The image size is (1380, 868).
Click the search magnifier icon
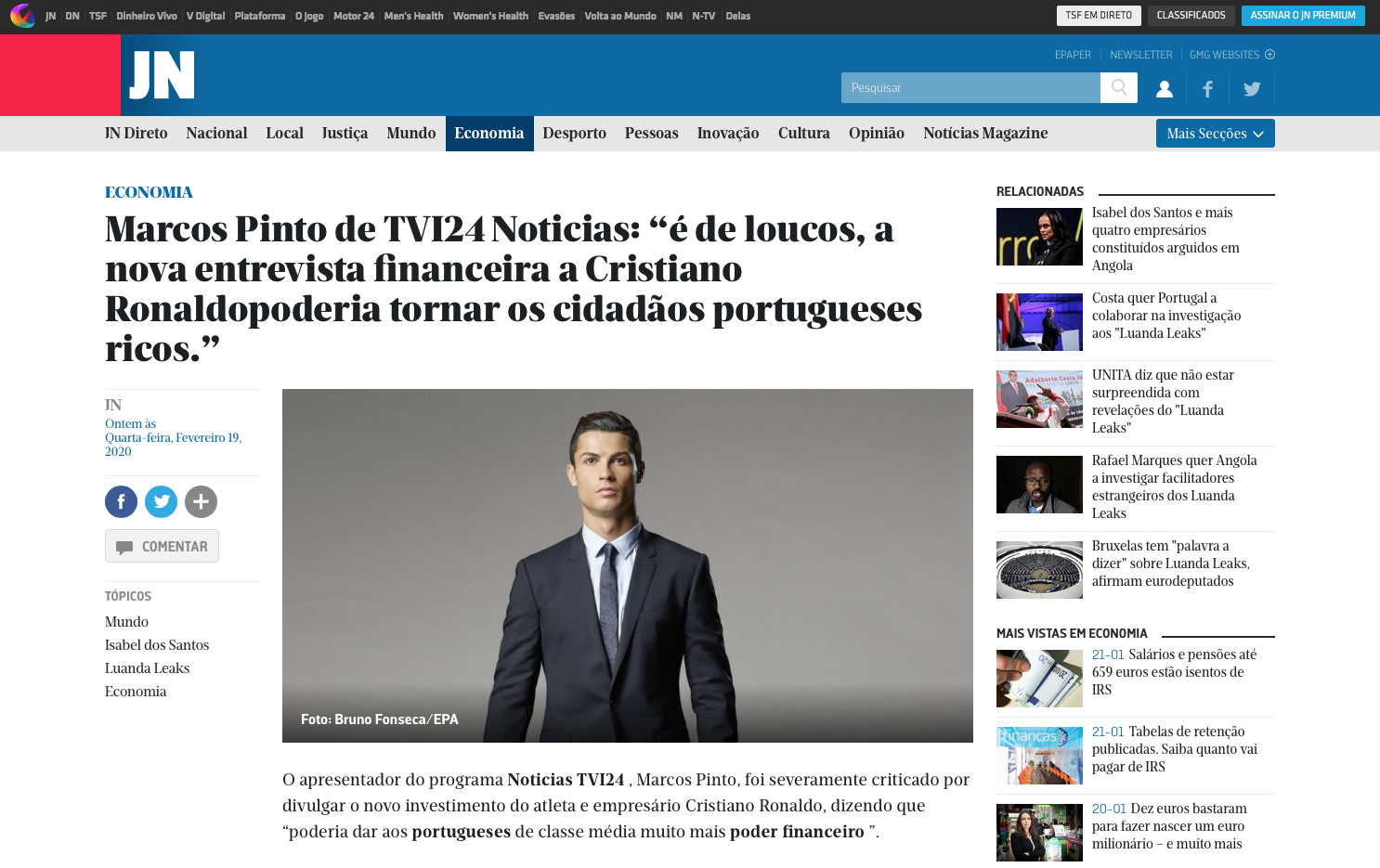tap(1119, 87)
